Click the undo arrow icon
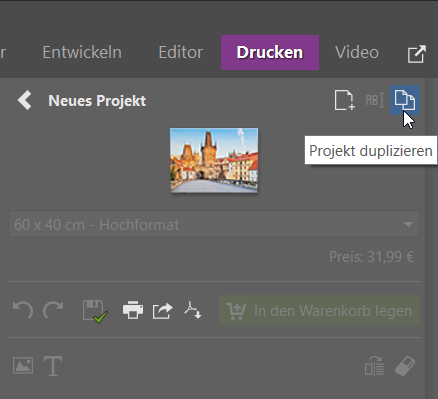 coord(23,310)
